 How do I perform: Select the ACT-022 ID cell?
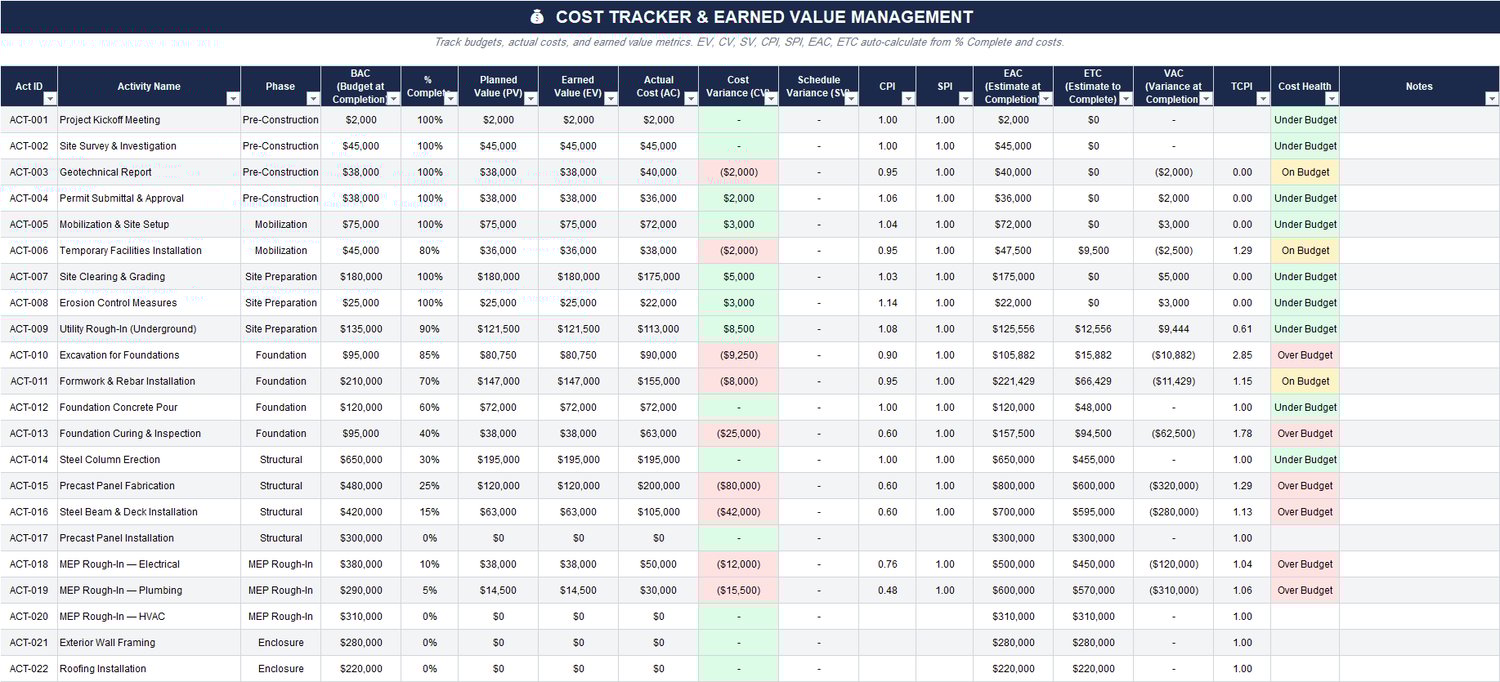[x=29, y=669]
